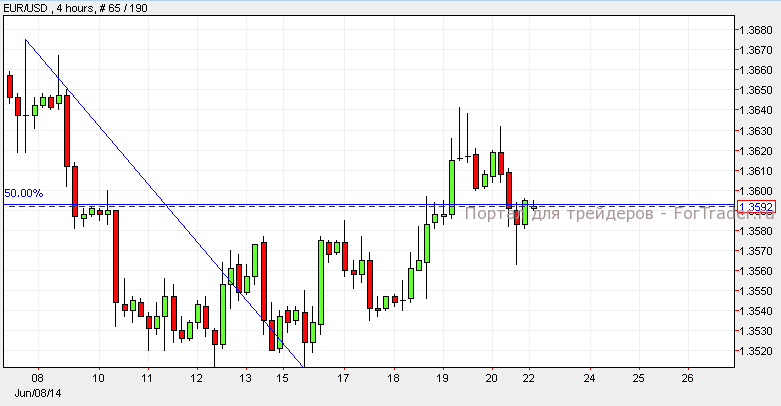Click the 1.3520 price axis label
Image resolution: width=781 pixels, height=406 pixels.
coord(756,351)
